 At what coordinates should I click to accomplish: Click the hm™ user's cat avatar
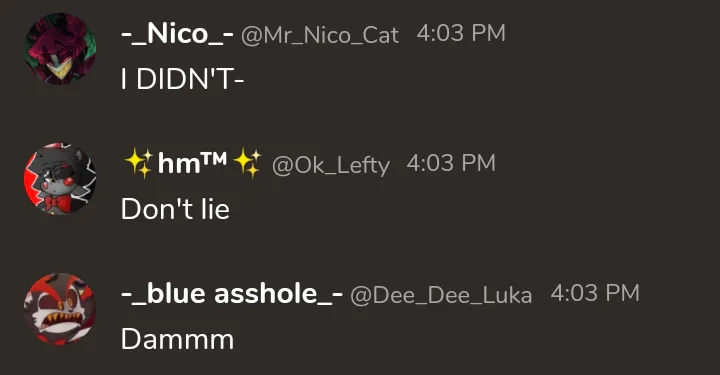click(x=60, y=179)
